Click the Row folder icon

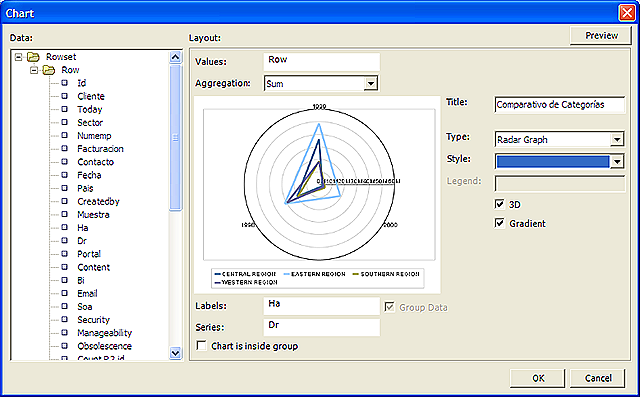click(x=49, y=70)
